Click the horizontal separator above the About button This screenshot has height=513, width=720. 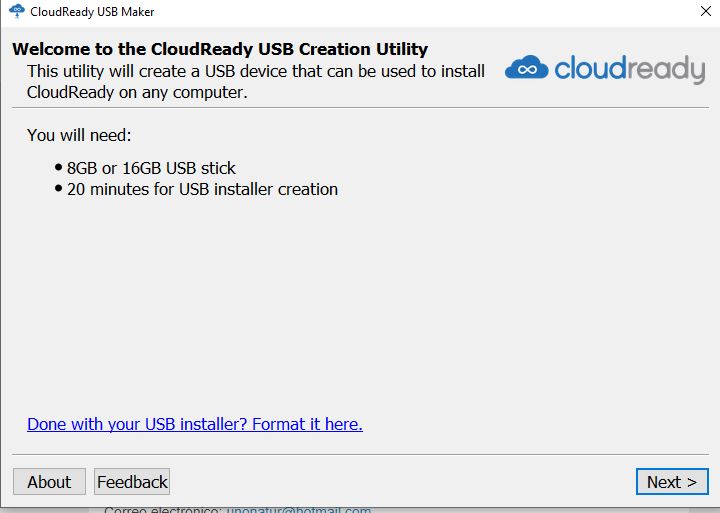coord(360,455)
